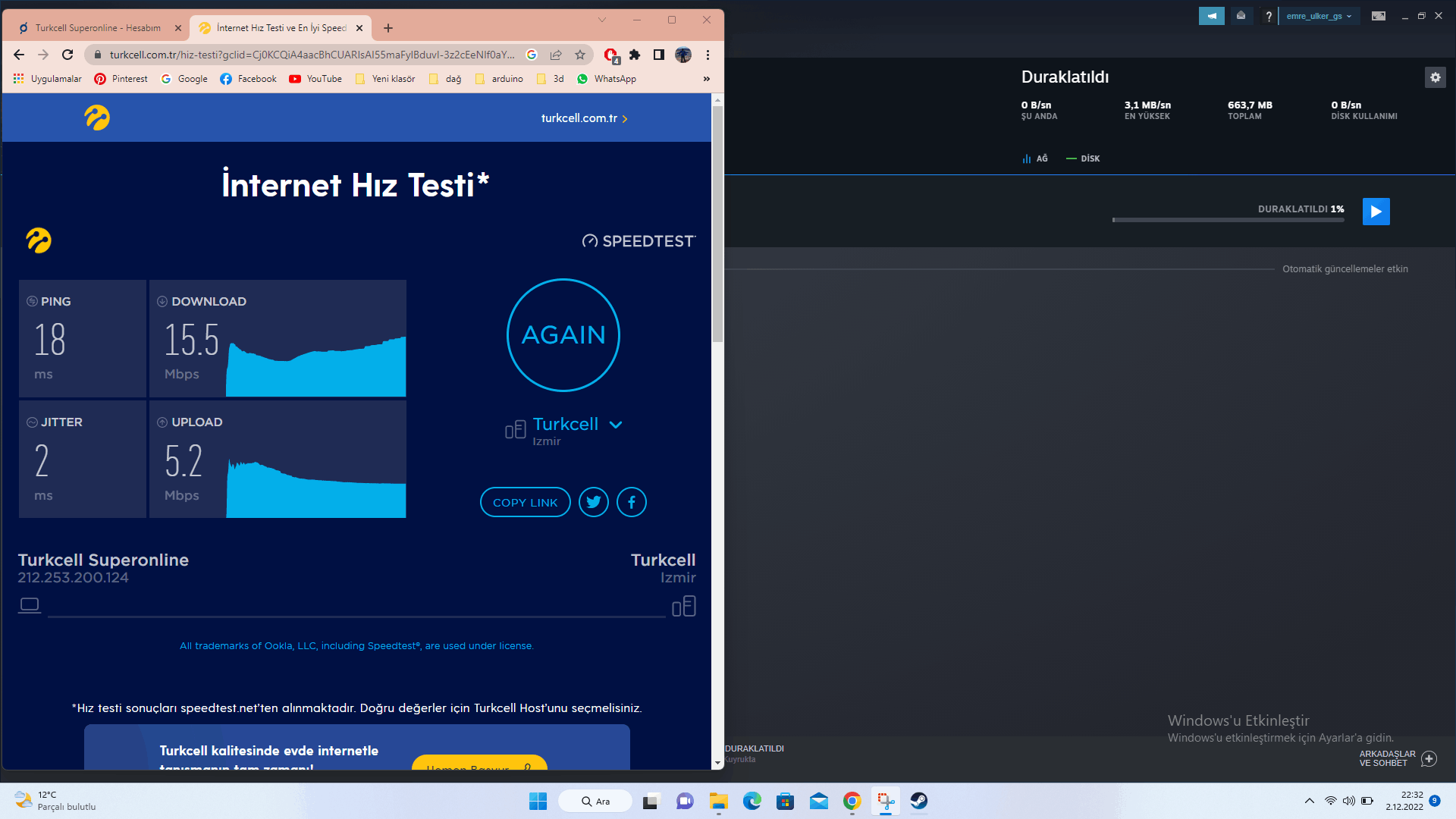
Task: Toggle AĞ network graph legend in Steam
Action: (1035, 158)
